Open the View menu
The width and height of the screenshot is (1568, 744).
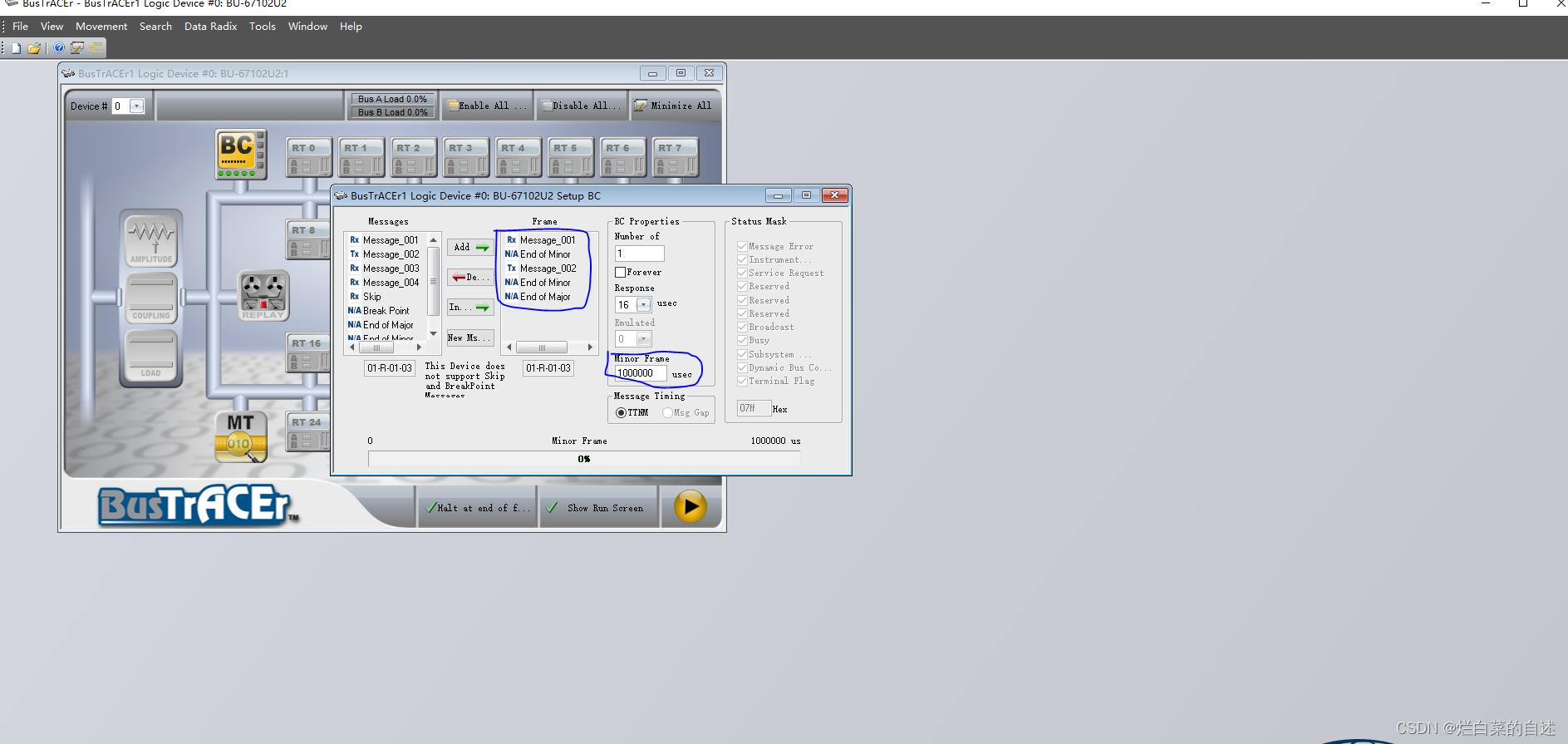[52, 27]
